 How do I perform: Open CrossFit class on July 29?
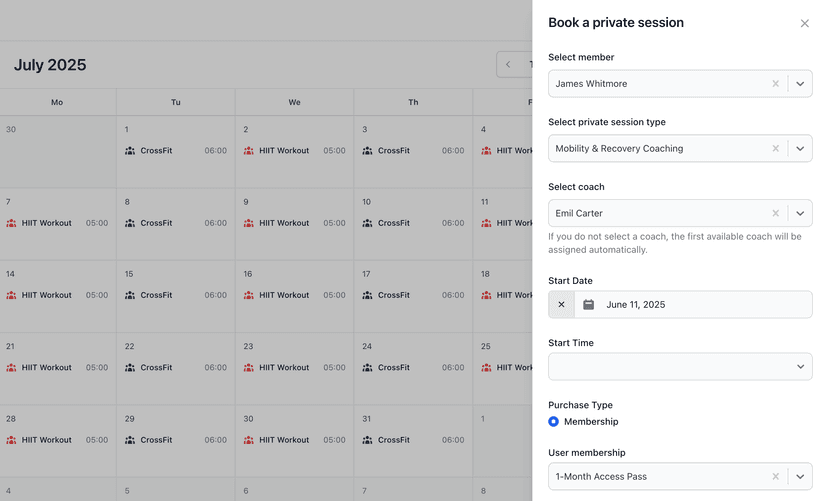pyautogui.click(x=176, y=440)
